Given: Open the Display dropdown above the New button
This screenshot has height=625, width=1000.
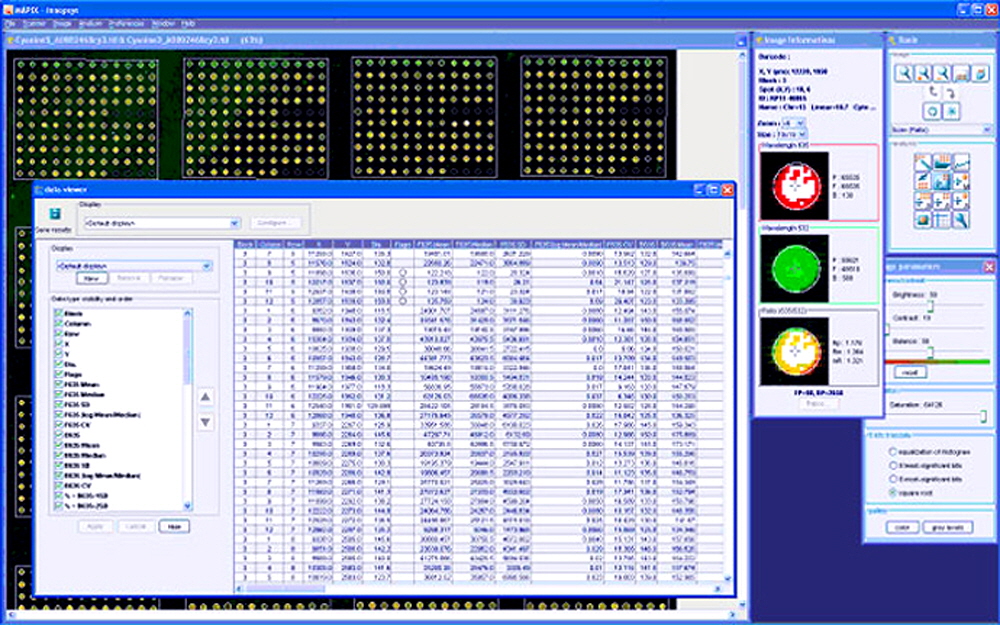Looking at the screenshot, I should pos(135,266).
